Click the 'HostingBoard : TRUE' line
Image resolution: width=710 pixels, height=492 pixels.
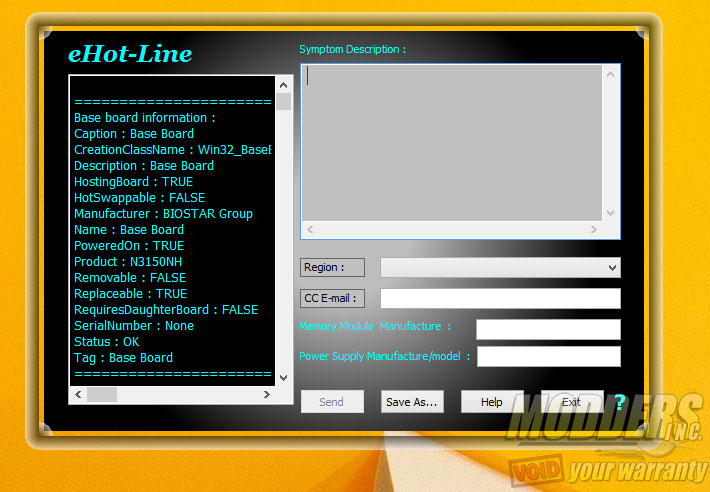click(134, 182)
